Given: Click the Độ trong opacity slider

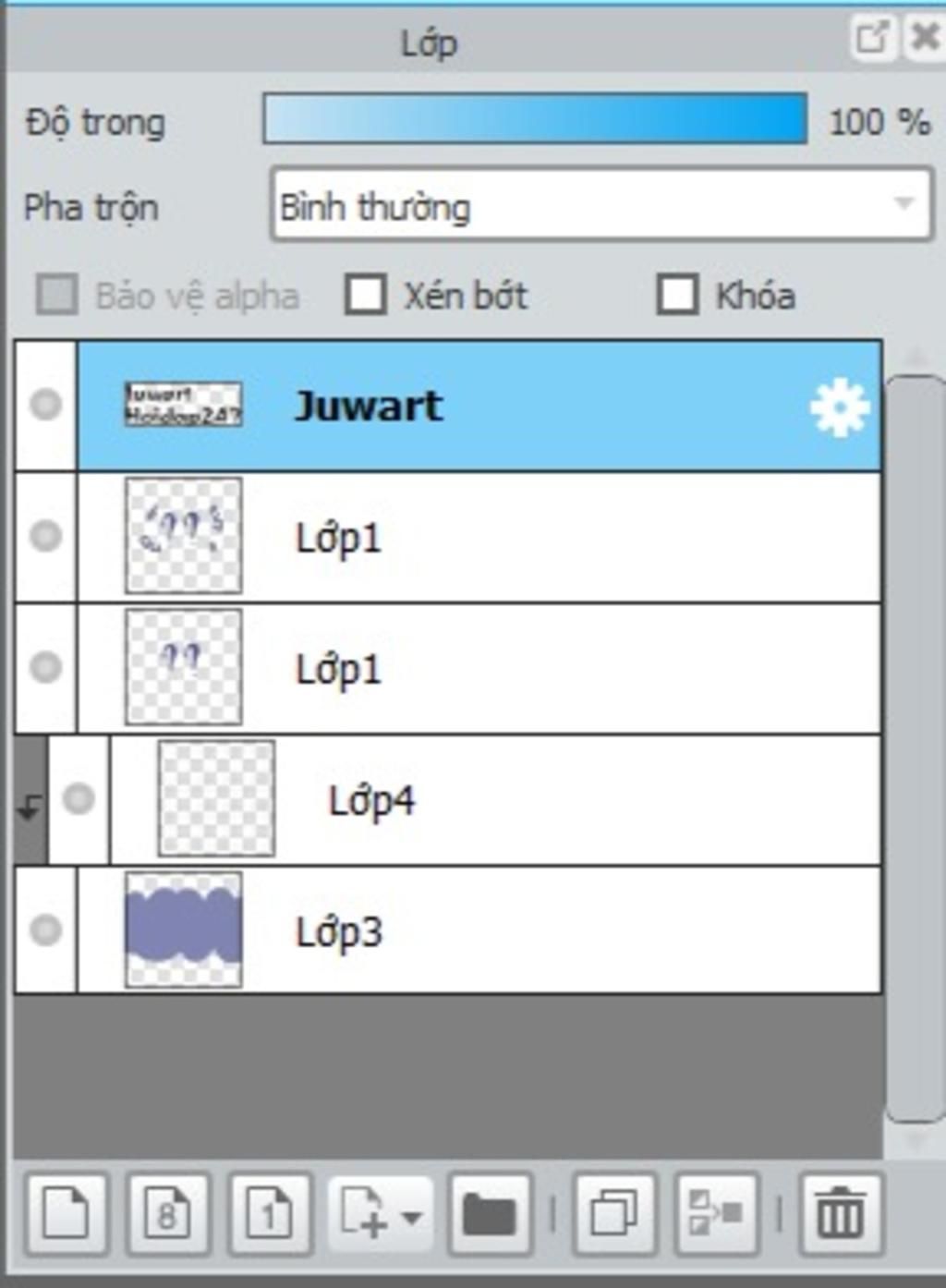Looking at the screenshot, I should click(535, 119).
